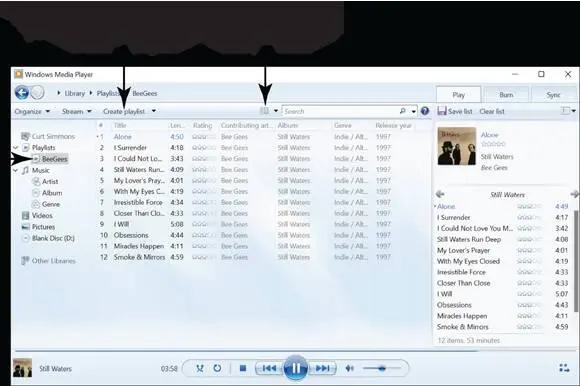Screen dimensions: 580x386
Task: Click the Save list disk icon
Action: [442, 111]
